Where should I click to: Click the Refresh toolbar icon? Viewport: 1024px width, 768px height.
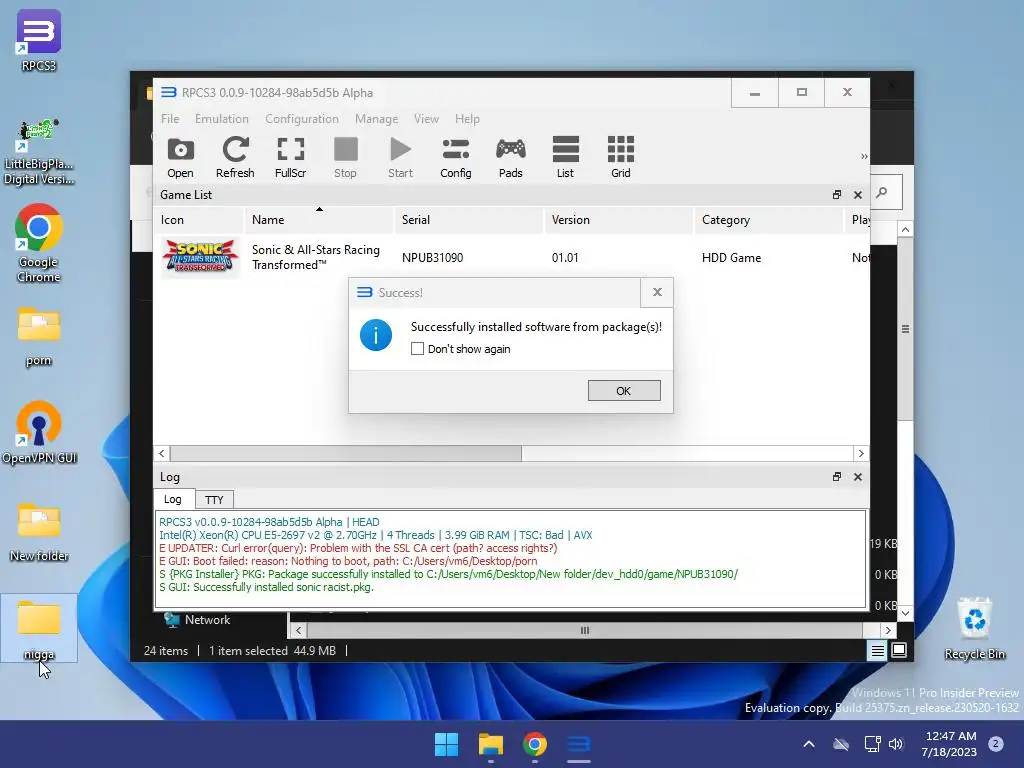tap(235, 157)
